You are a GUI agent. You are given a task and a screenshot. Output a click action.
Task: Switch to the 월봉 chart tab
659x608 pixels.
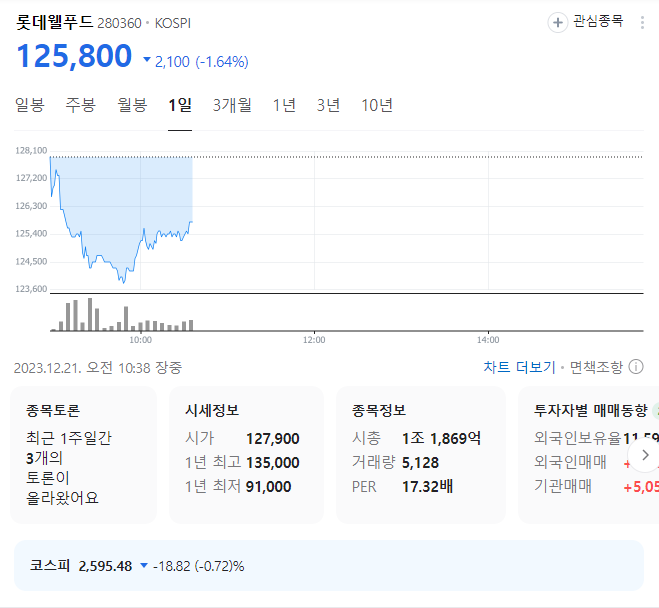[x=132, y=105]
